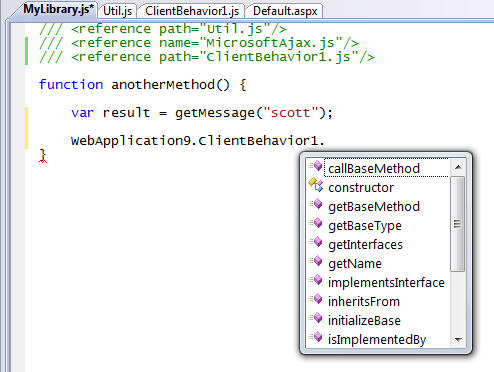Click the getBaseType method icon
Screen dimensions: 494x372
(x=316, y=223)
